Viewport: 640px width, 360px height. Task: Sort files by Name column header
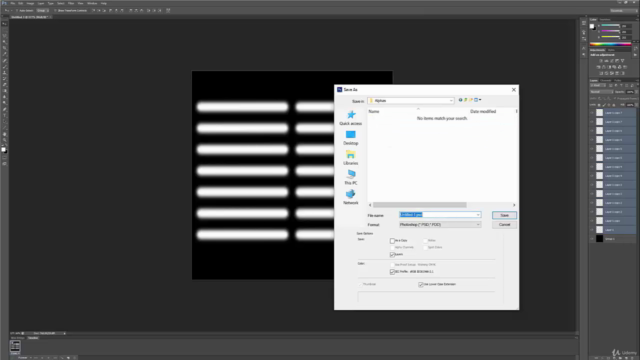click(374, 111)
